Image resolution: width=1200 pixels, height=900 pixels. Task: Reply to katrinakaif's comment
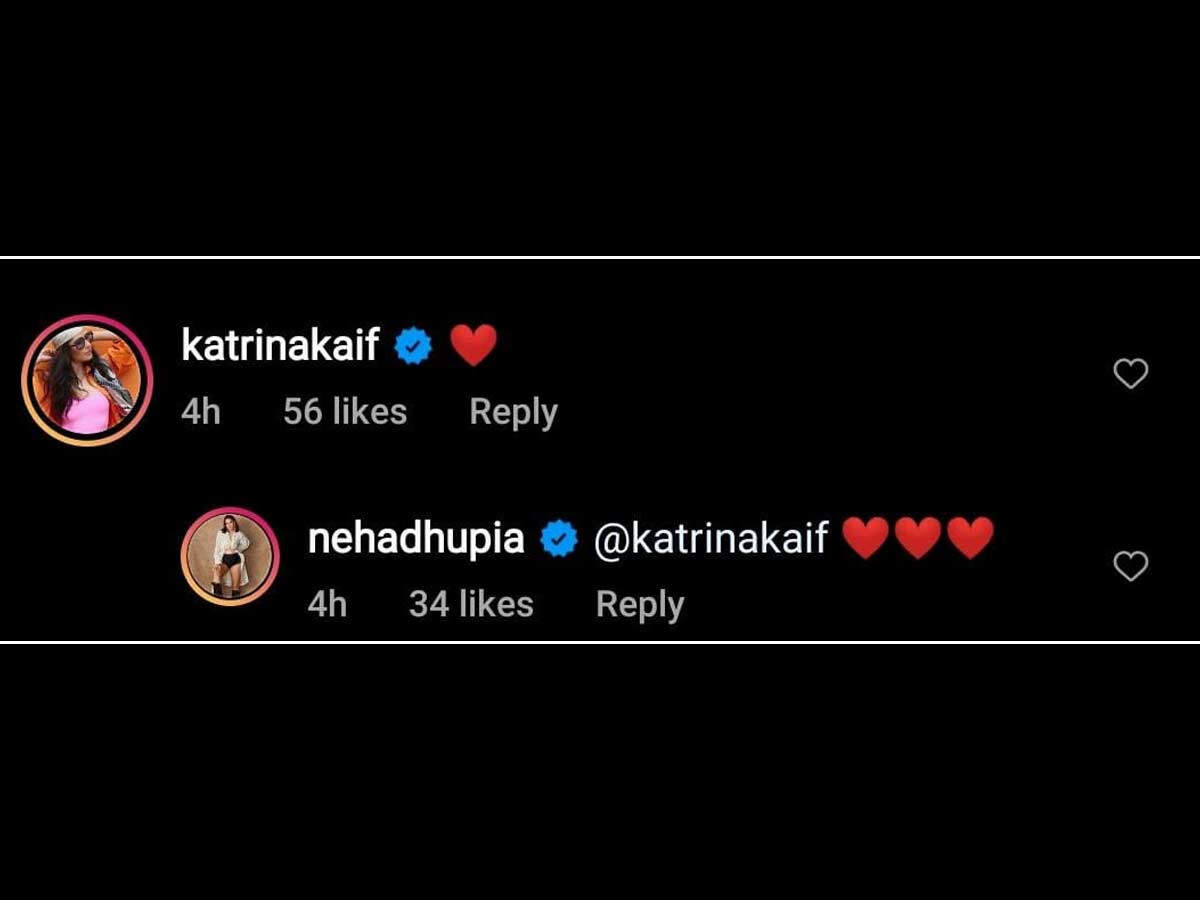(513, 412)
